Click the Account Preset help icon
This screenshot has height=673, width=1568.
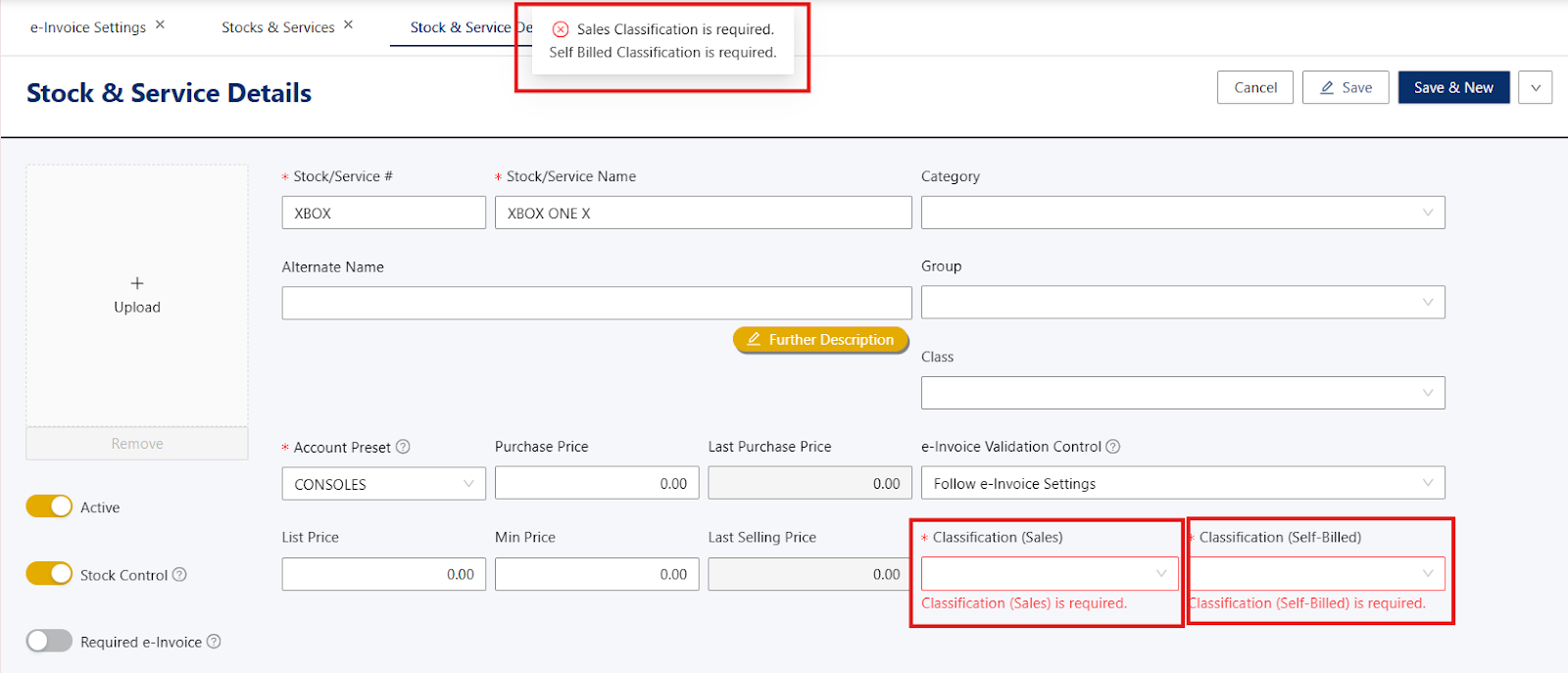point(403,447)
